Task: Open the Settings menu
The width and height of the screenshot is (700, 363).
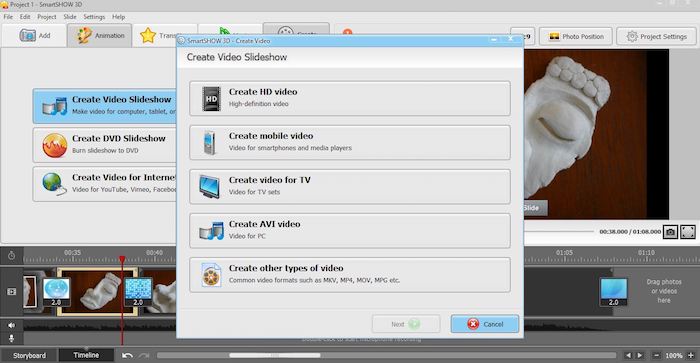Action: (94, 17)
